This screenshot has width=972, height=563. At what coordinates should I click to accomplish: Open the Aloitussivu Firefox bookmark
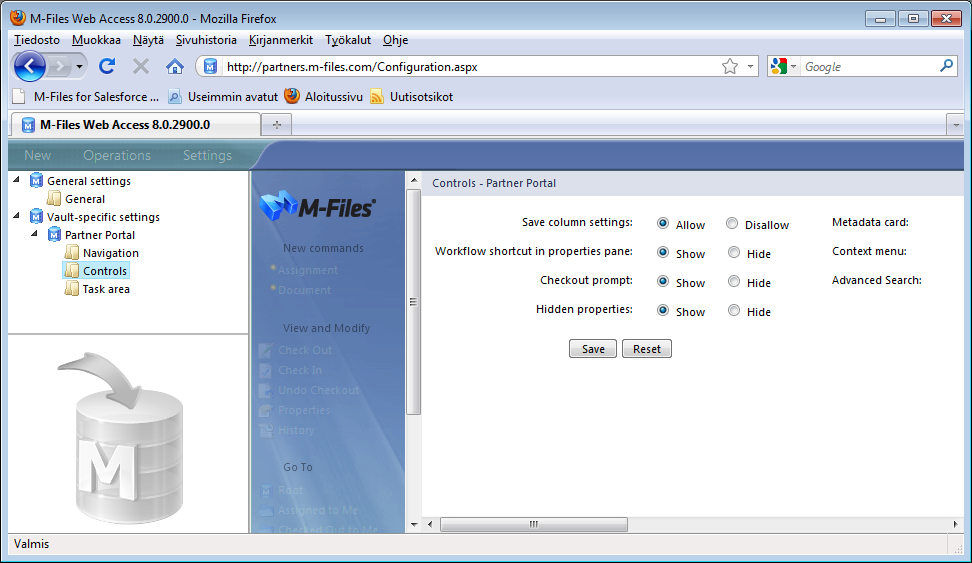pyautogui.click(x=324, y=97)
